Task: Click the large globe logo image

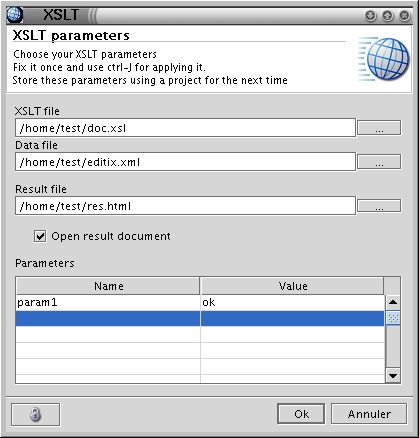Action: click(x=384, y=59)
